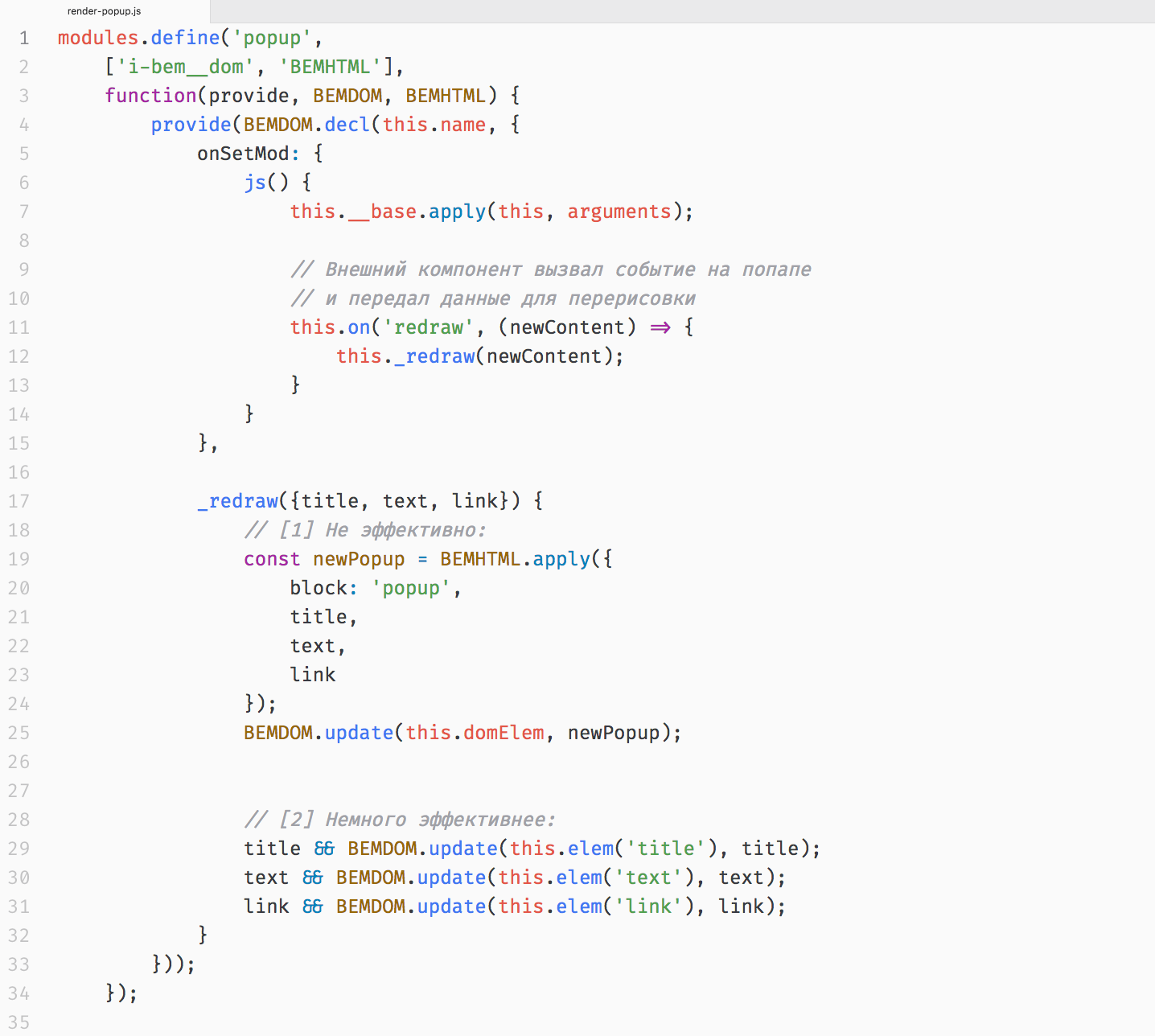1155x1036 pixels.
Task: Click the closing '}));' on line 33
Action: [174, 964]
